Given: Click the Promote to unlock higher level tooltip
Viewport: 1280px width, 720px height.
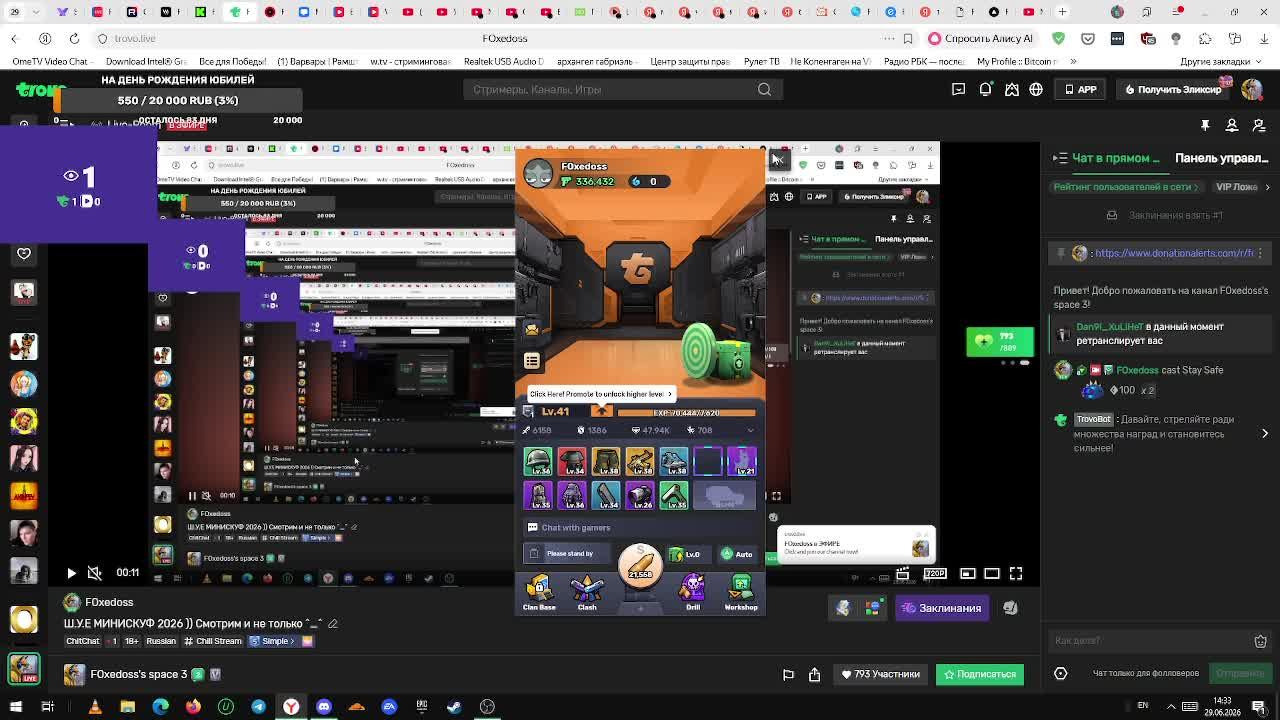Looking at the screenshot, I should click(x=601, y=393).
